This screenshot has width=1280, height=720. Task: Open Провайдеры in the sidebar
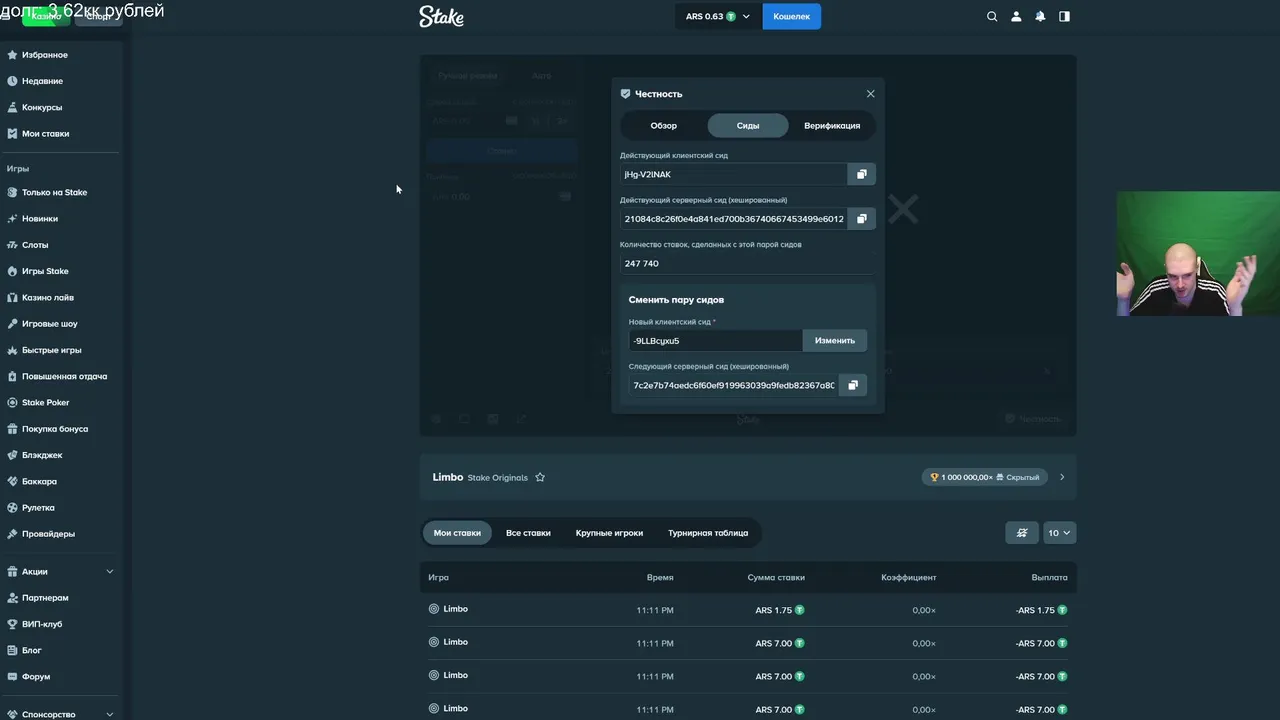48,534
